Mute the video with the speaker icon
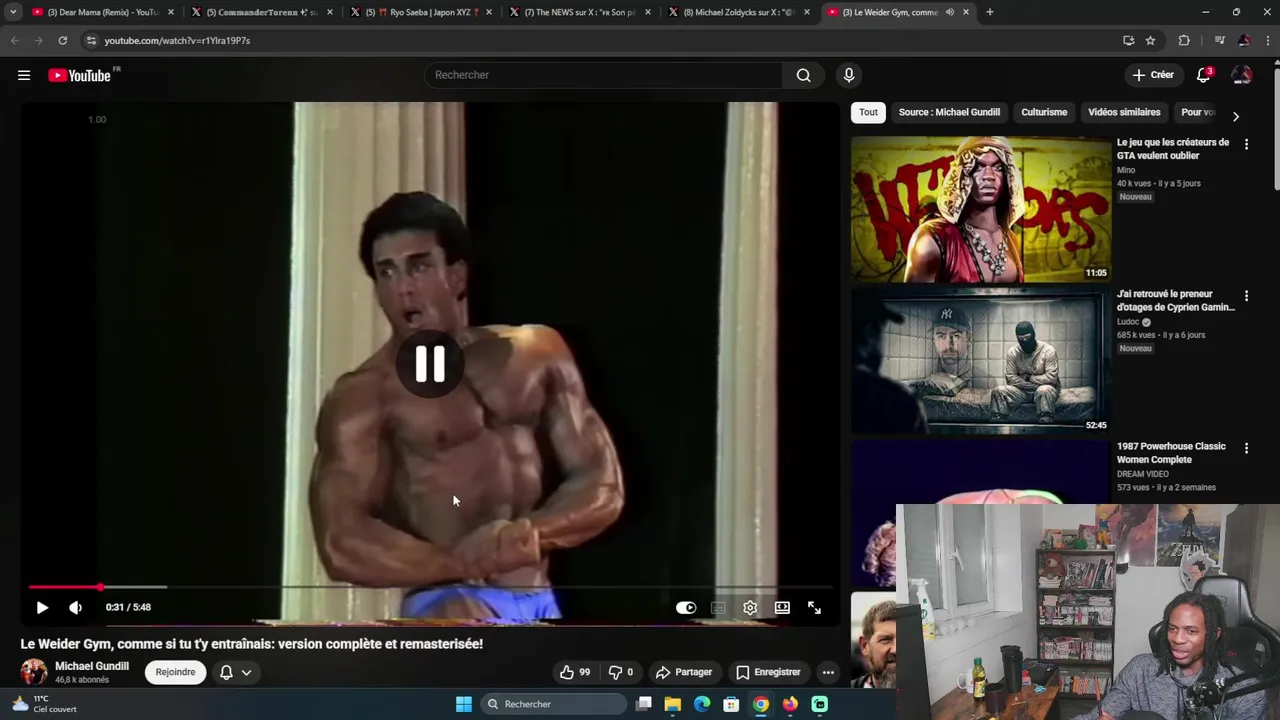Viewport: 1280px width, 720px height. (75, 607)
